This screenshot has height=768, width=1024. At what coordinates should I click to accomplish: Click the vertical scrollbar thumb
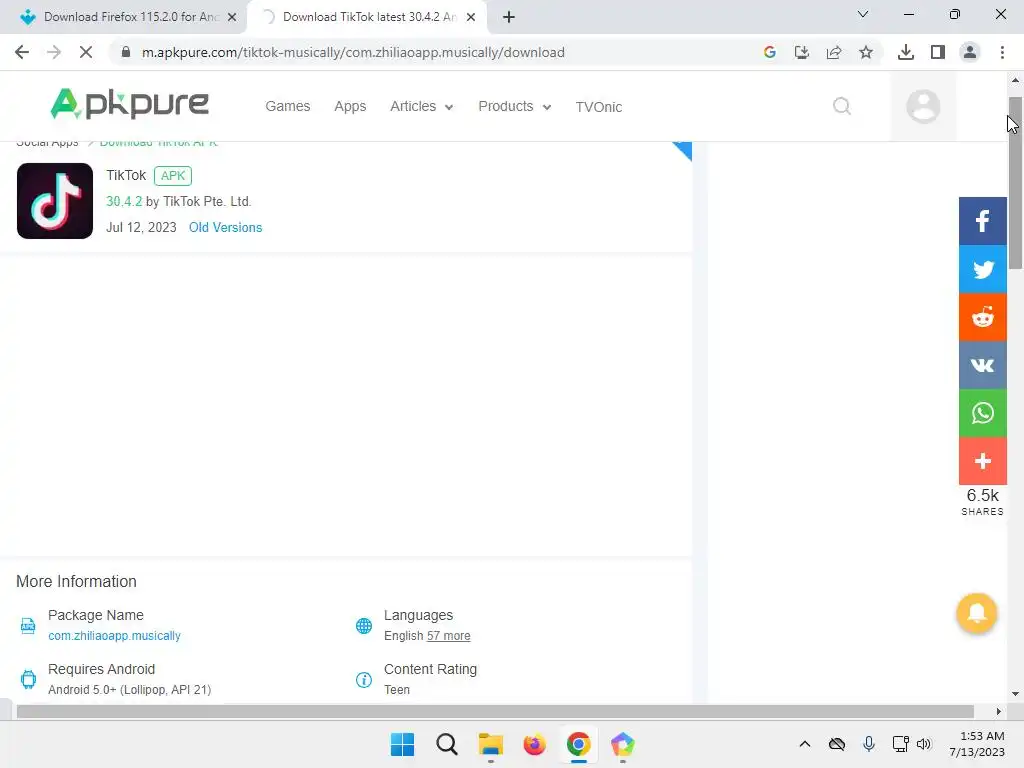tap(1015, 183)
